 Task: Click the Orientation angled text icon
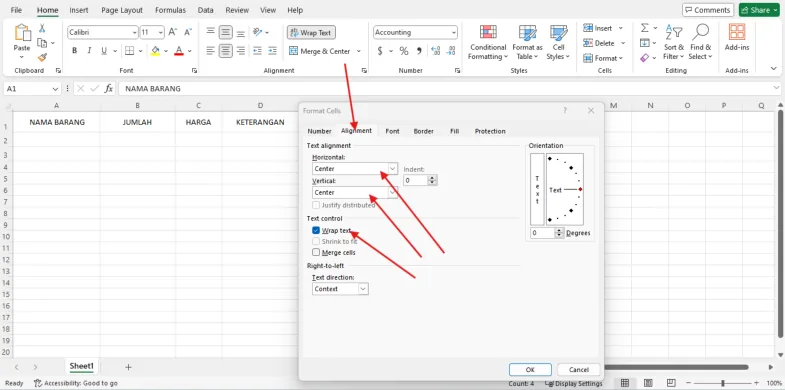click(258, 32)
